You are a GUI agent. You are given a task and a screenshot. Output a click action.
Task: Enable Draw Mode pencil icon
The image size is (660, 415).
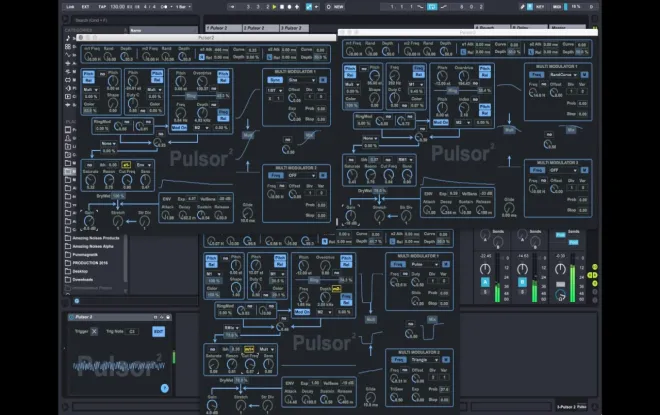(522, 7)
